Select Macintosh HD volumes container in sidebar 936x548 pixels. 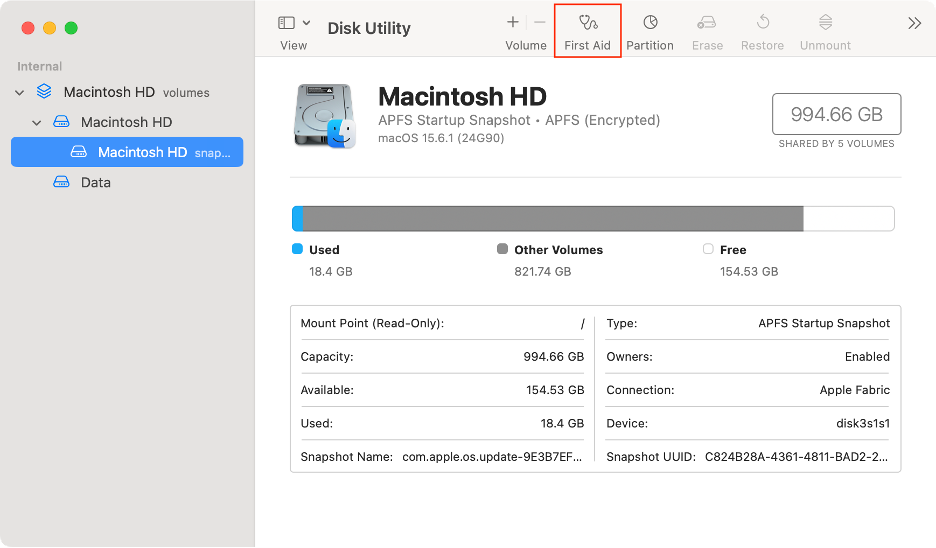tap(127, 92)
